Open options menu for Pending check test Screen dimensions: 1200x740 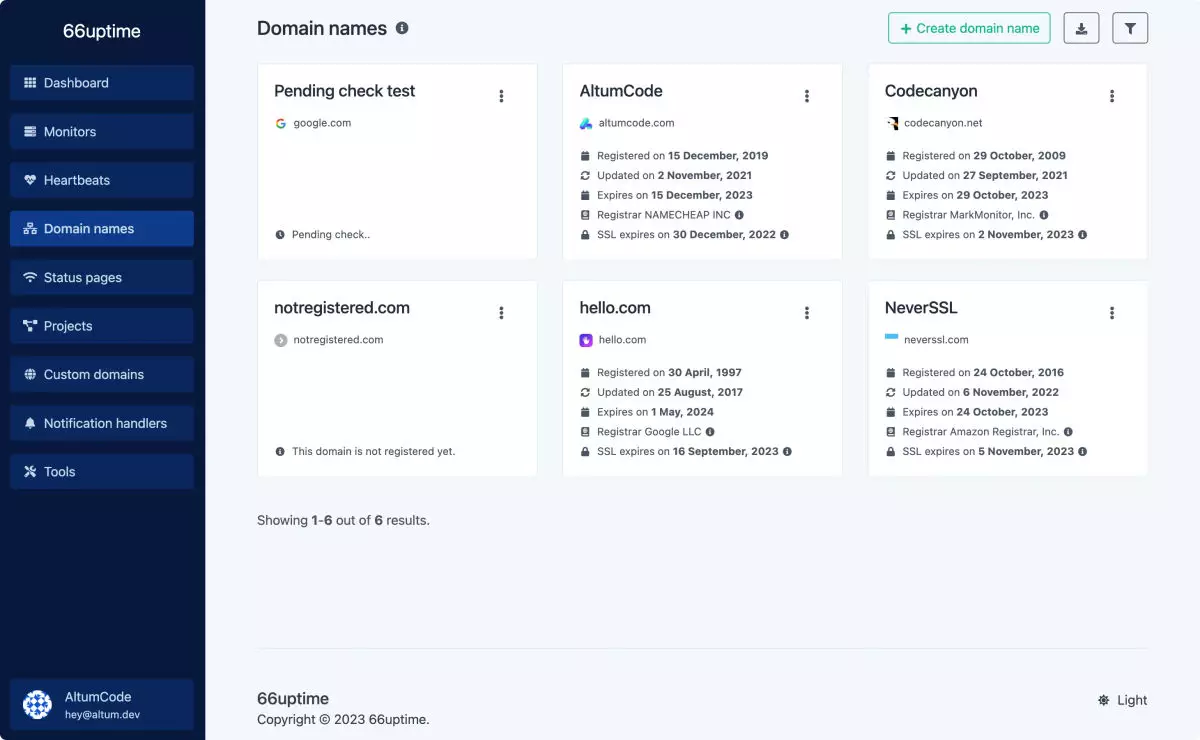click(x=501, y=96)
